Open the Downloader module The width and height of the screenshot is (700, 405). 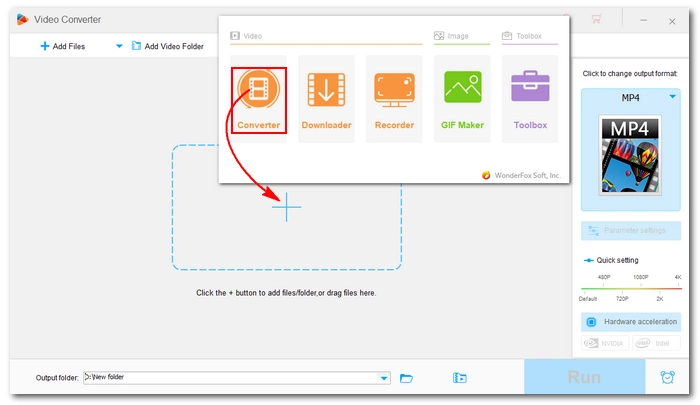(326, 100)
